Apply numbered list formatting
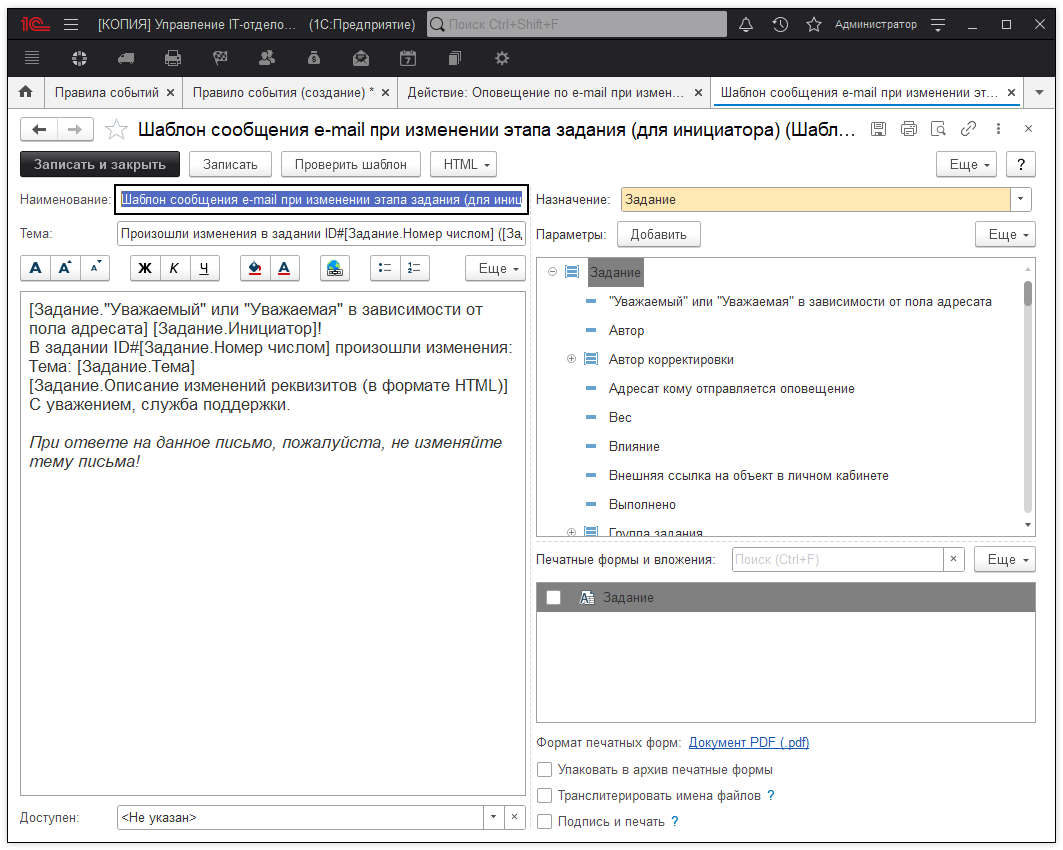 412,268
